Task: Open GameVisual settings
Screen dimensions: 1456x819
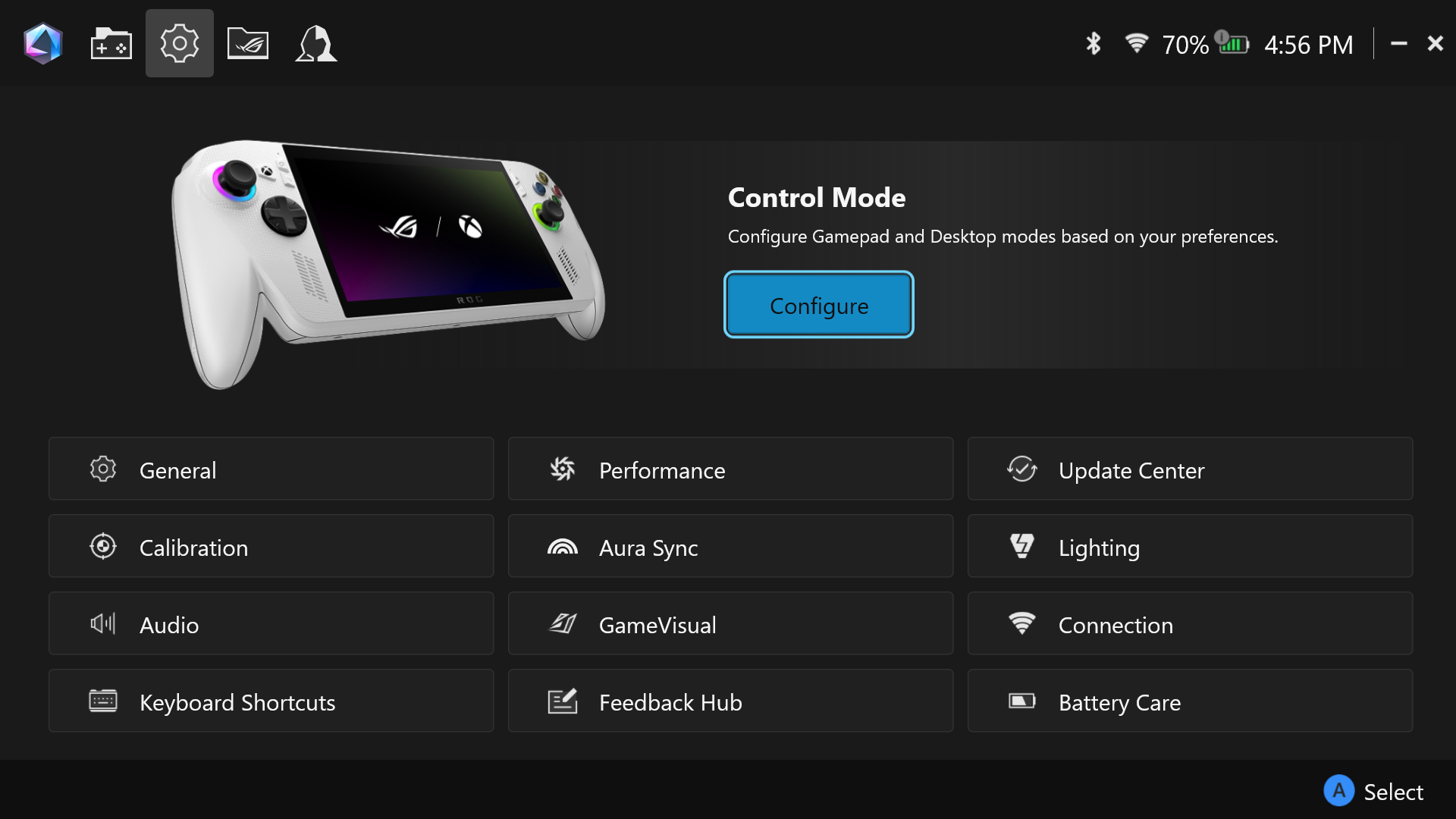Action: (x=730, y=623)
